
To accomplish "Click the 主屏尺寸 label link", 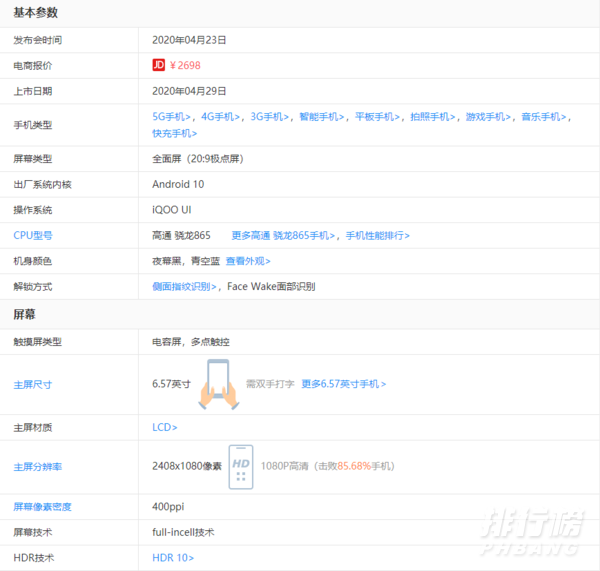I will coord(33,385).
